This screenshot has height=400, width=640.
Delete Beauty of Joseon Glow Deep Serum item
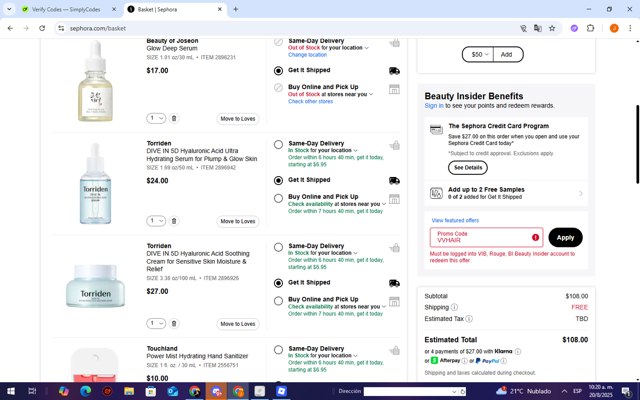pos(174,118)
